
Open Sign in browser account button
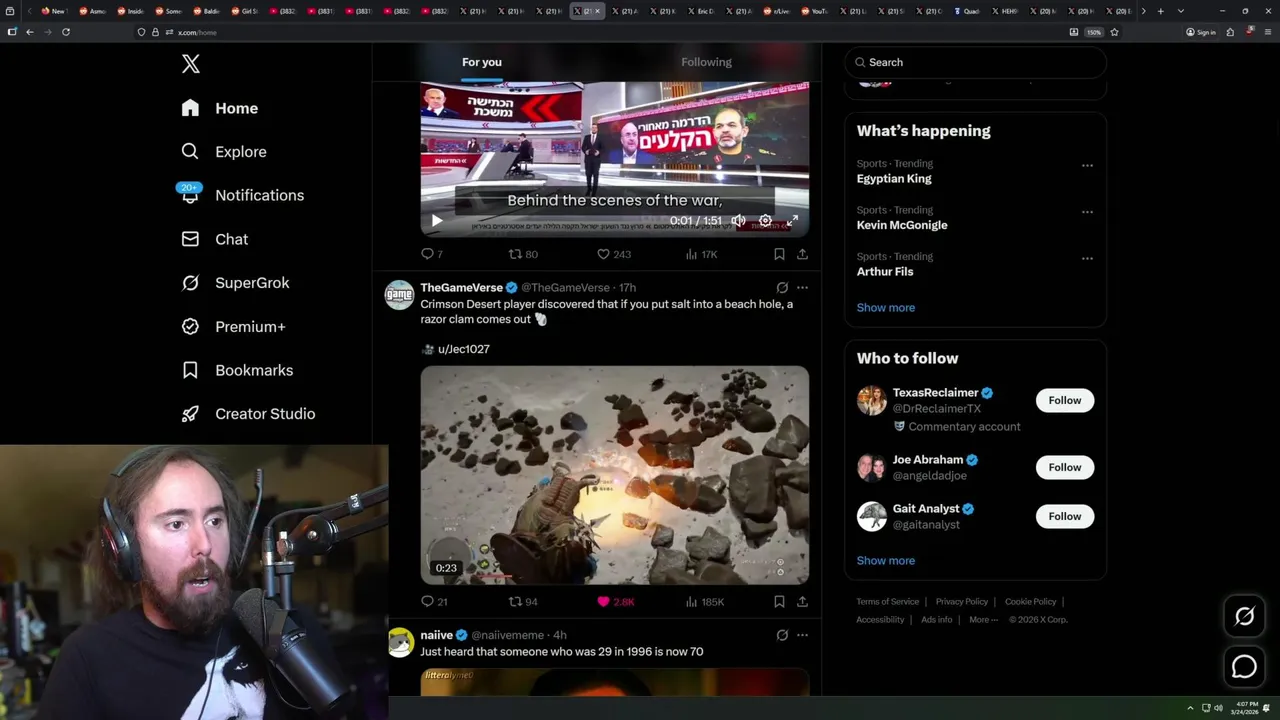[x=1201, y=32]
